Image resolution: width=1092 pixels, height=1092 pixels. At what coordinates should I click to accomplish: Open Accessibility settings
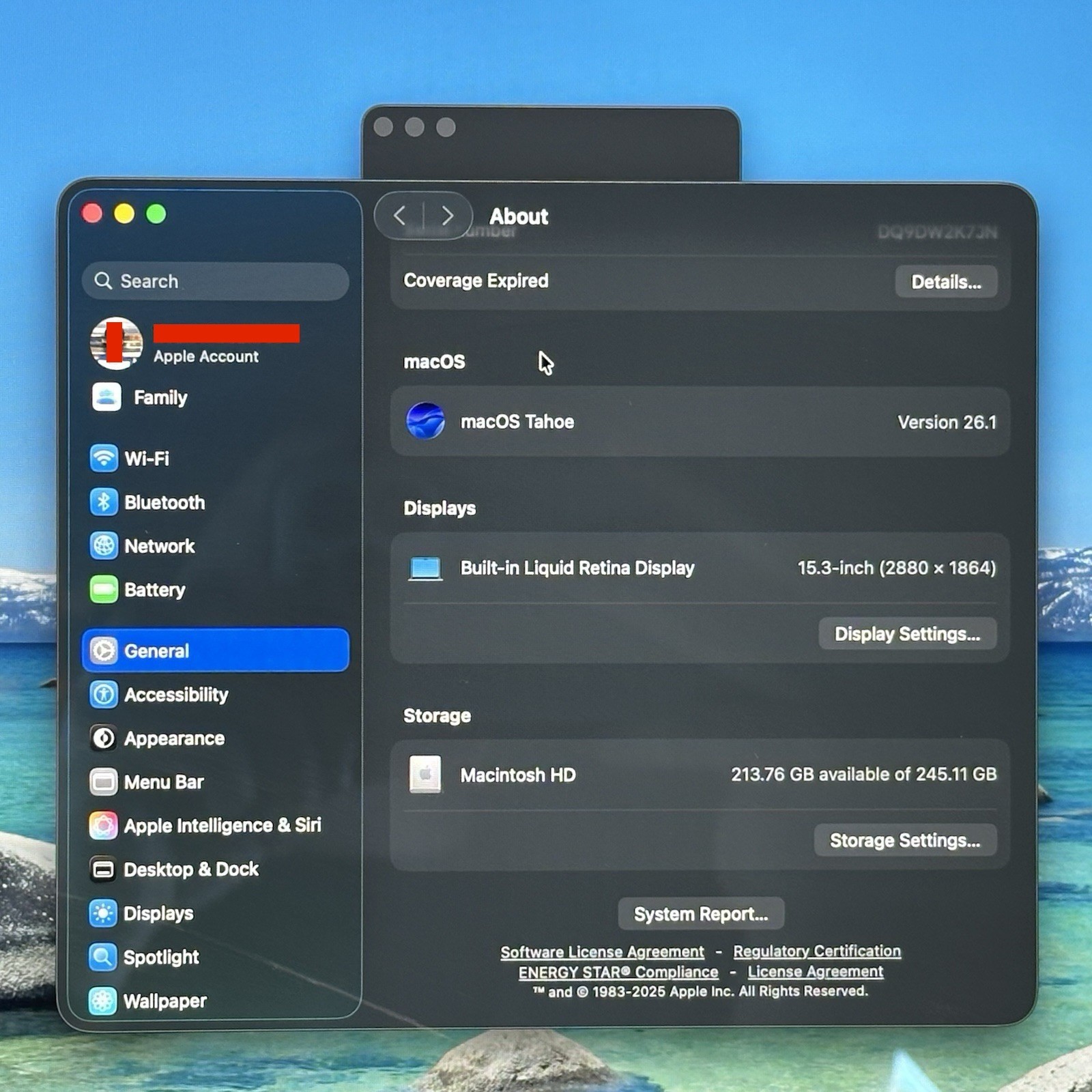[x=175, y=695]
